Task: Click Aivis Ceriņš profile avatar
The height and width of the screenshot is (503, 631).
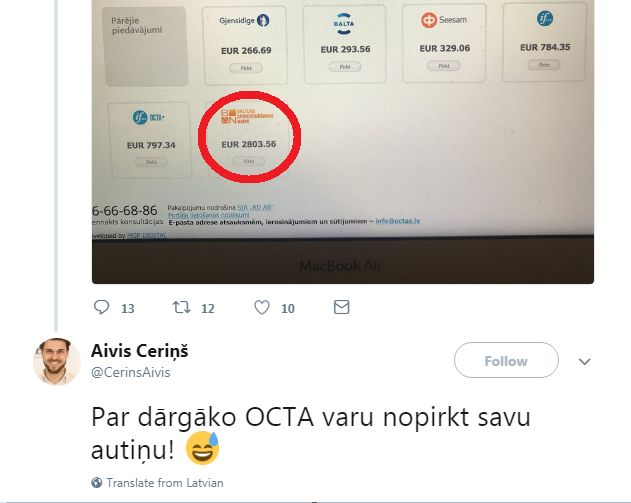Action: (x=57, y=361)
